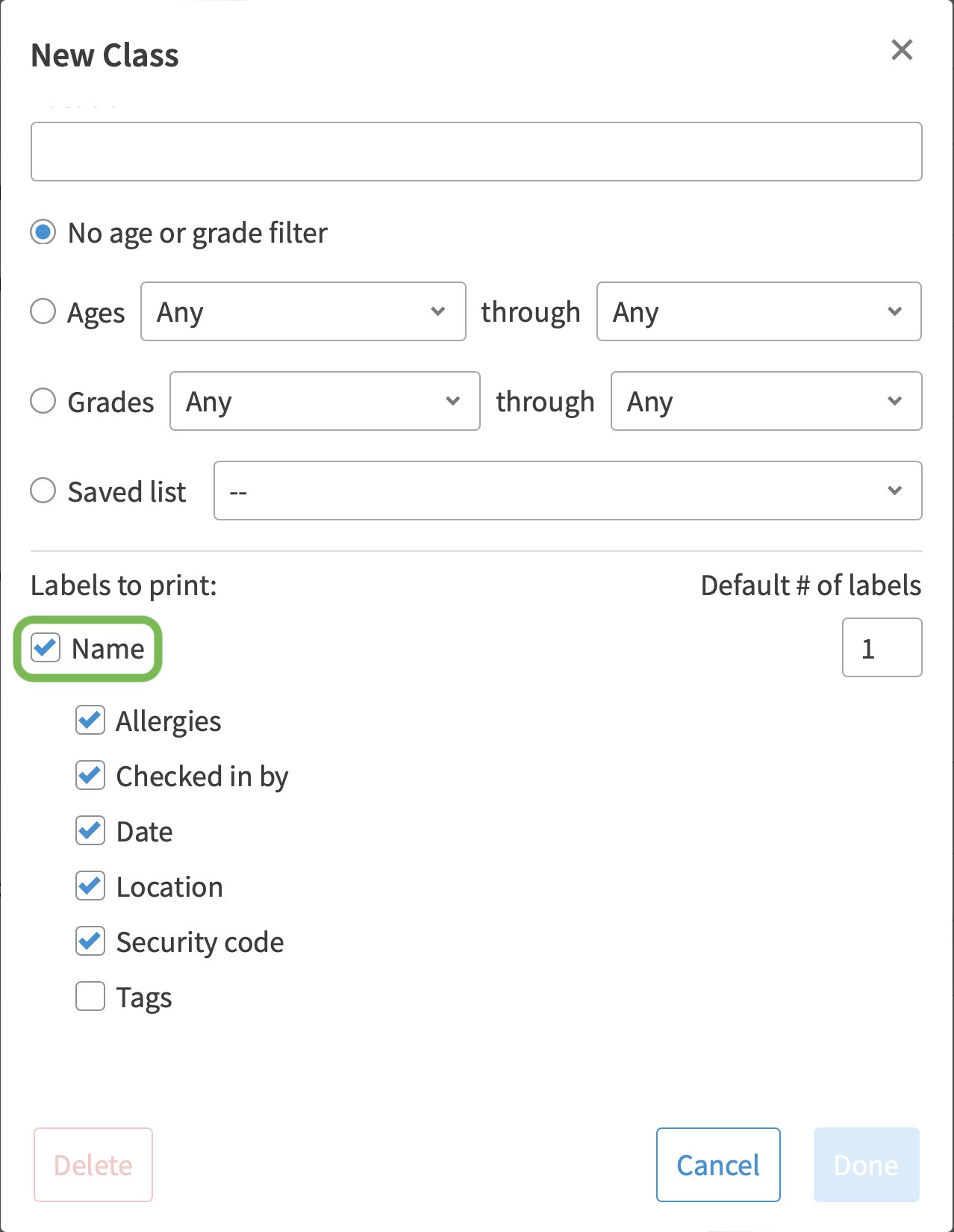Viewport: 954px width, 1232px height.
Task: Disable the Security code checkbox
Action: 90,942
